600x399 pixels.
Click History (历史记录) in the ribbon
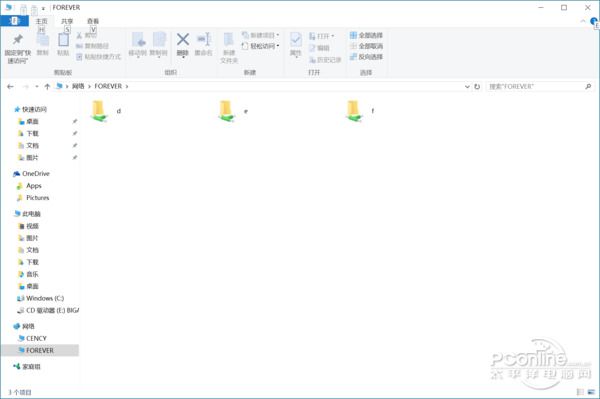pyautogui.click(x=325, y=60)
